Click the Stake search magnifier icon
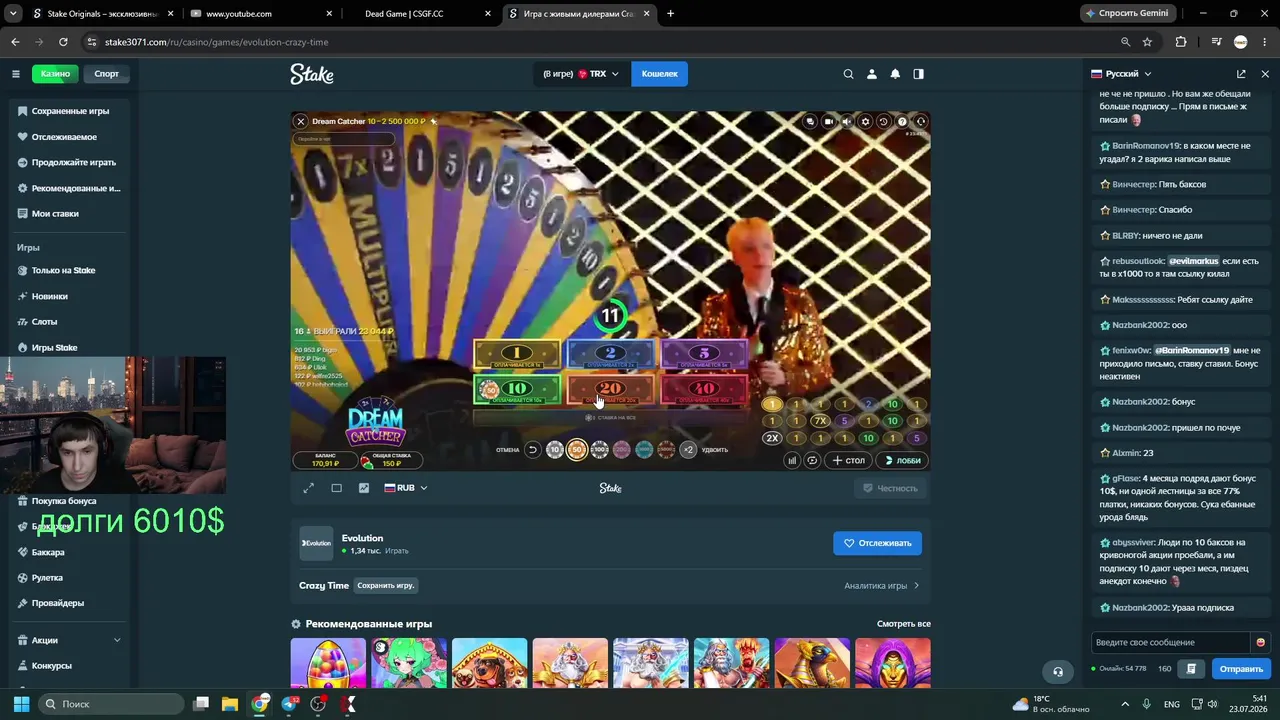The width and height of the screenshot is (1280, 720). click(x=848, y=74)
